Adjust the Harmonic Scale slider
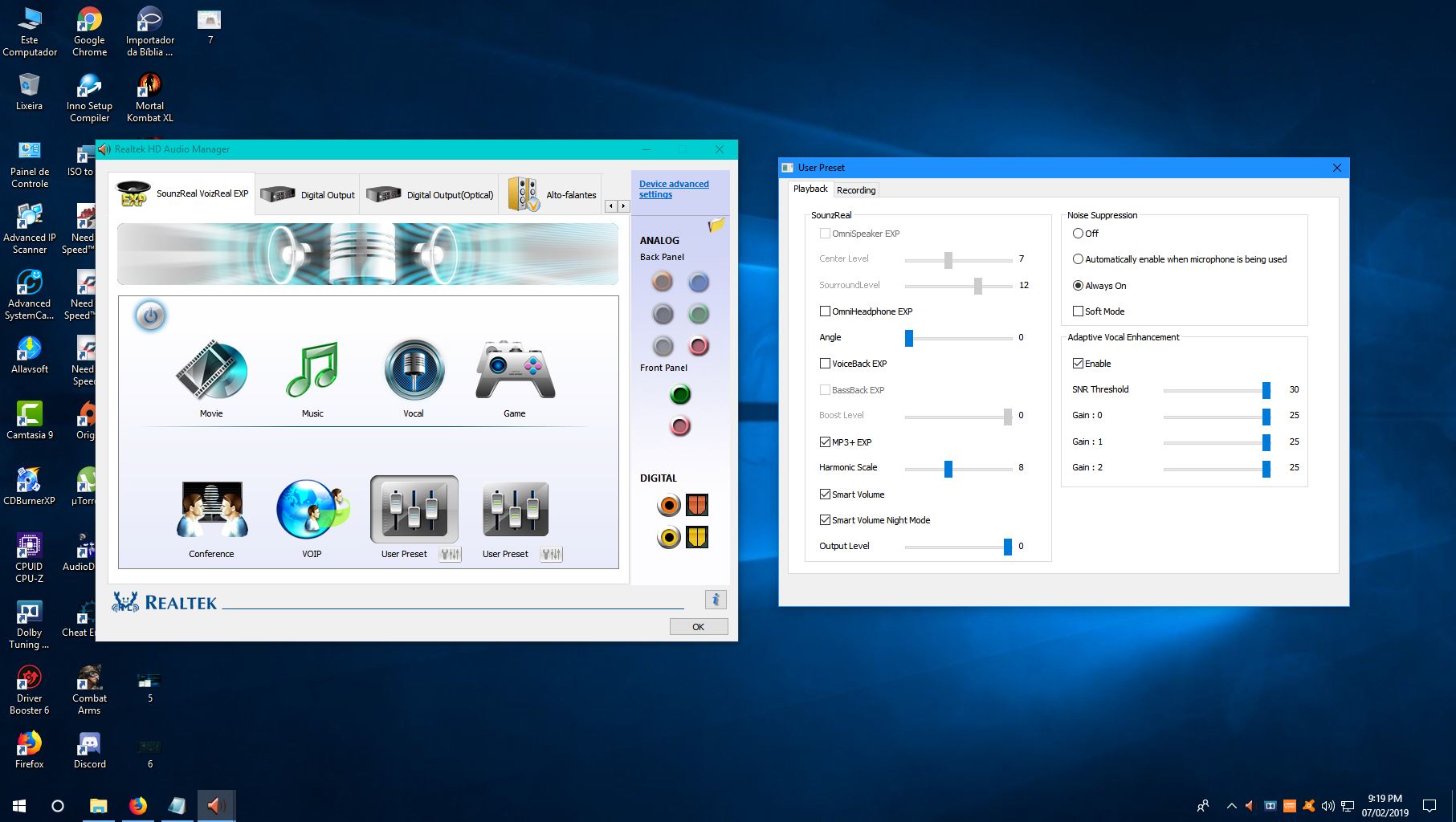This screenshot has height=822, width=1456. pyautogui.click(x=948, y=468)
